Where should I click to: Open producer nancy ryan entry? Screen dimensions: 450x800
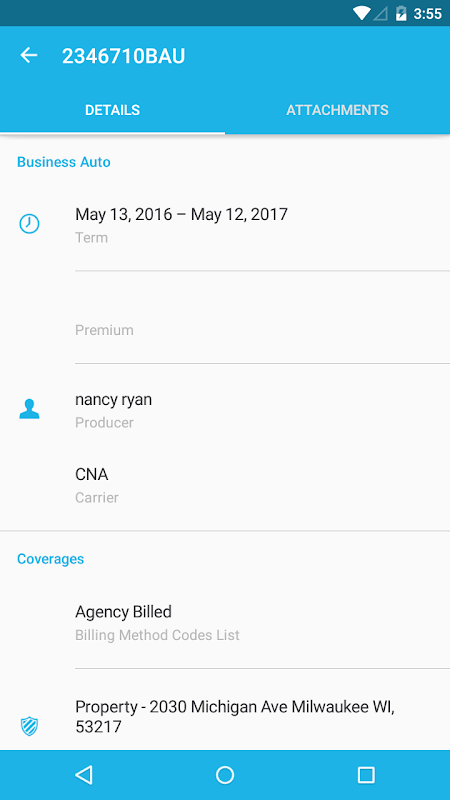coord(225,410)
